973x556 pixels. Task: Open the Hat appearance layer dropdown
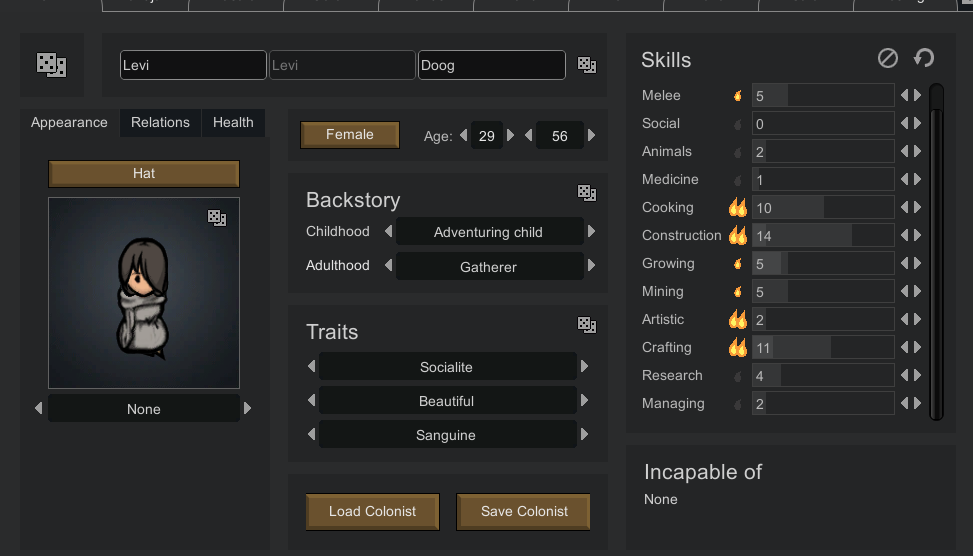[x=144, y=174]
